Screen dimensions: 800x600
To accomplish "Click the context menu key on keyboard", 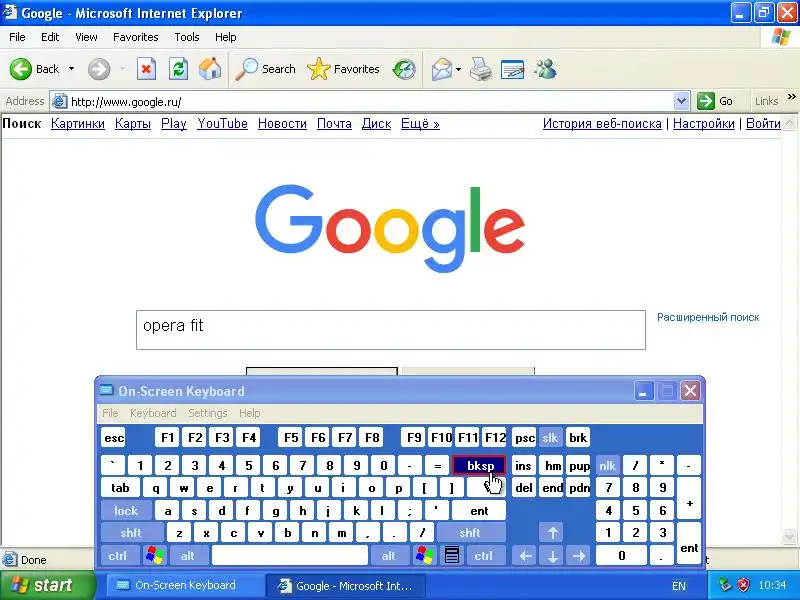I will point(452,555).
